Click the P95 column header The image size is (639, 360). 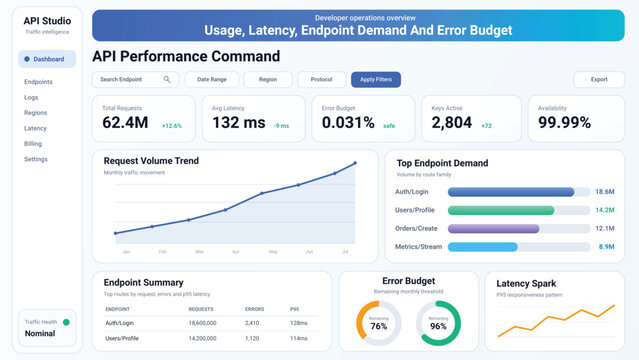[294, 309]
